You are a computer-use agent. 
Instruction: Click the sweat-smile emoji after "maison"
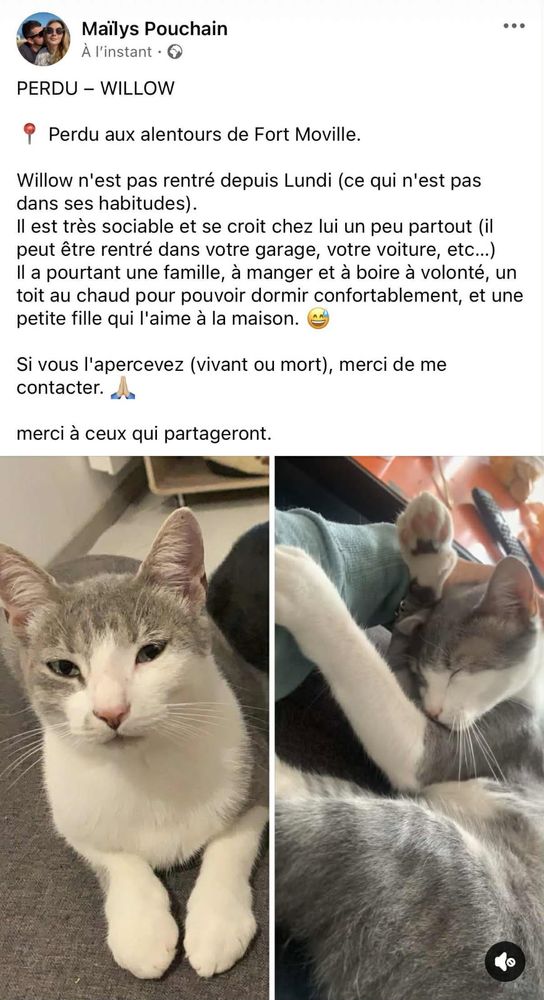tap(318, 319)
